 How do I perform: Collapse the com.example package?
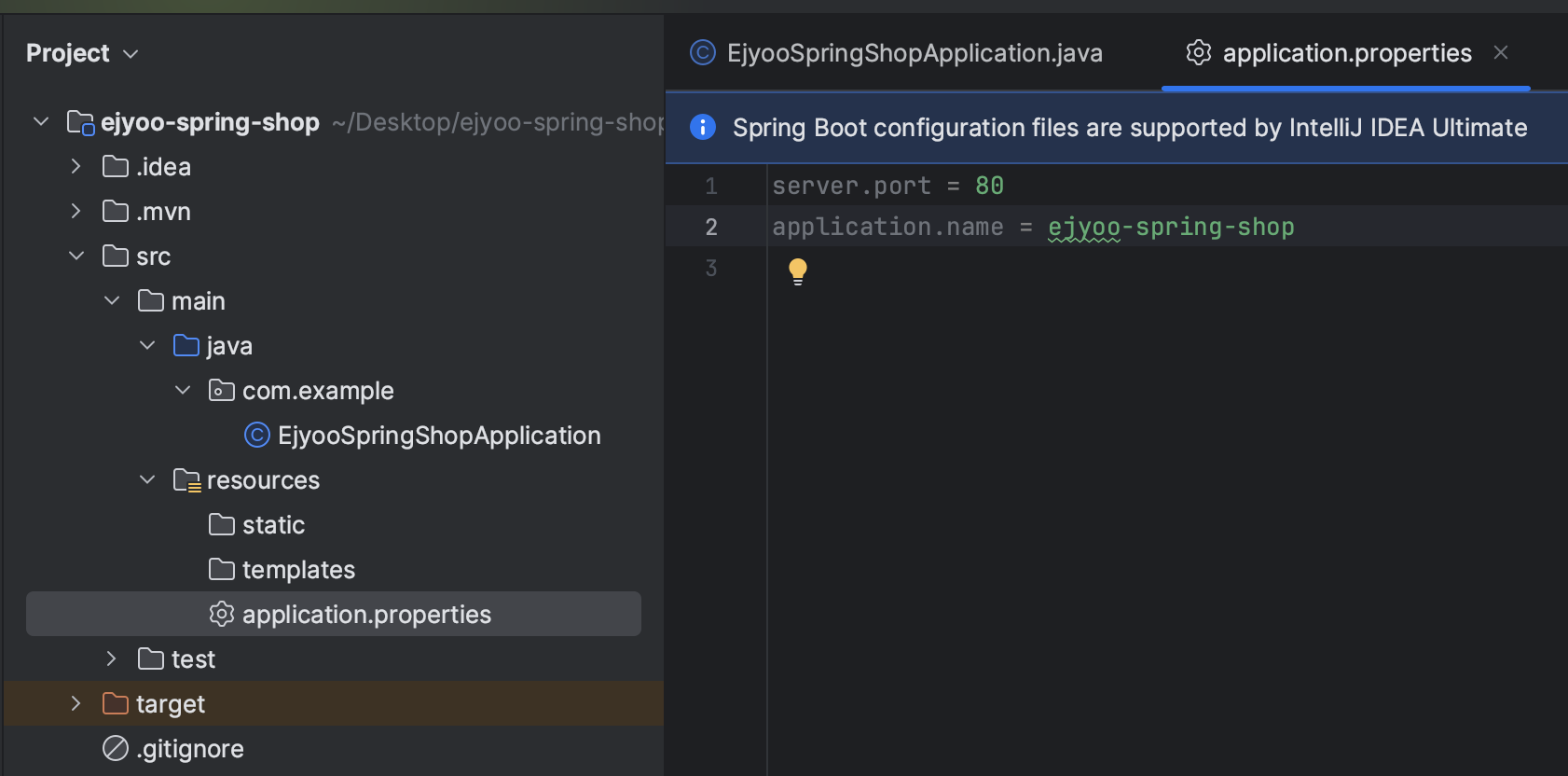183,391
